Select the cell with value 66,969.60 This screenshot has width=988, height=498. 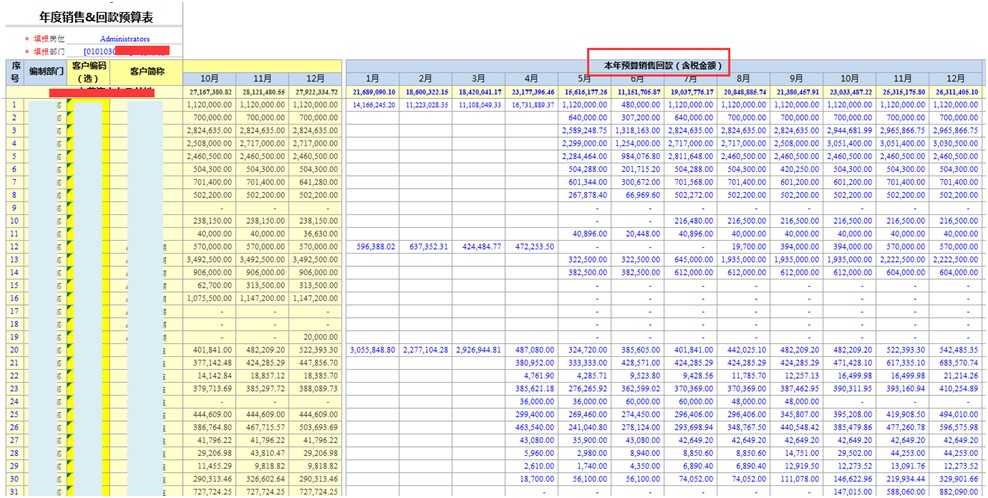click(637, 195)
